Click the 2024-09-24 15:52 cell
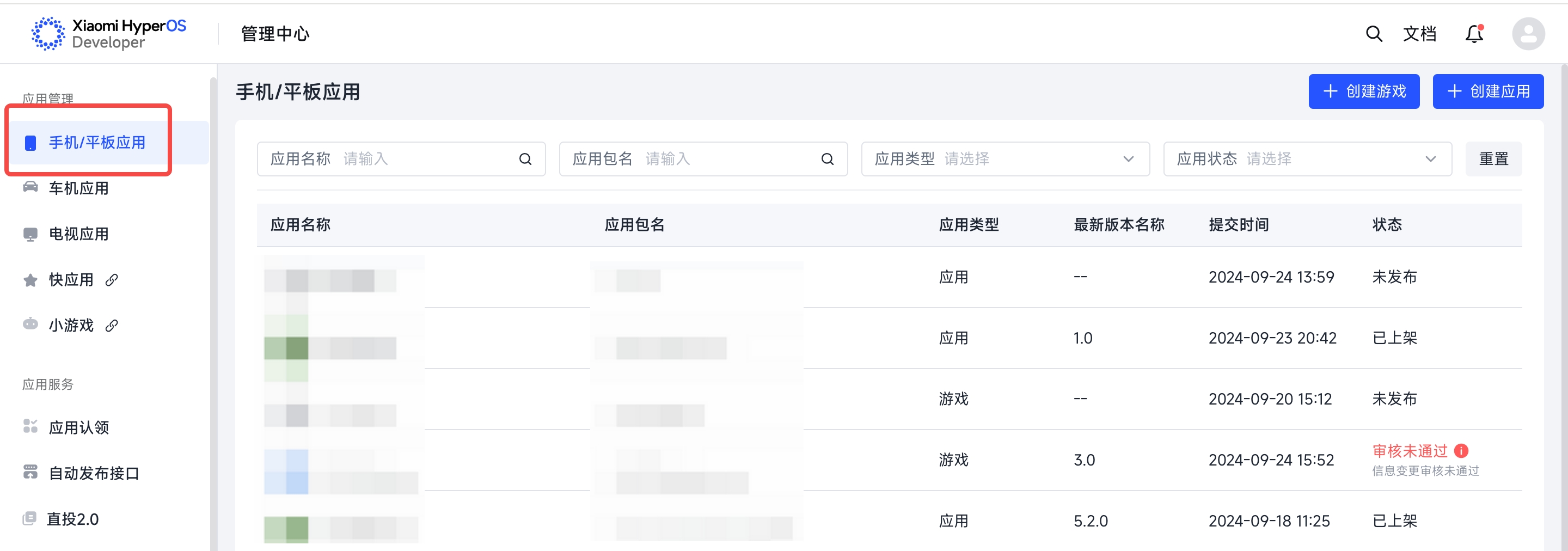This screenshot has width=1568, height=551. coord(1271,460)
